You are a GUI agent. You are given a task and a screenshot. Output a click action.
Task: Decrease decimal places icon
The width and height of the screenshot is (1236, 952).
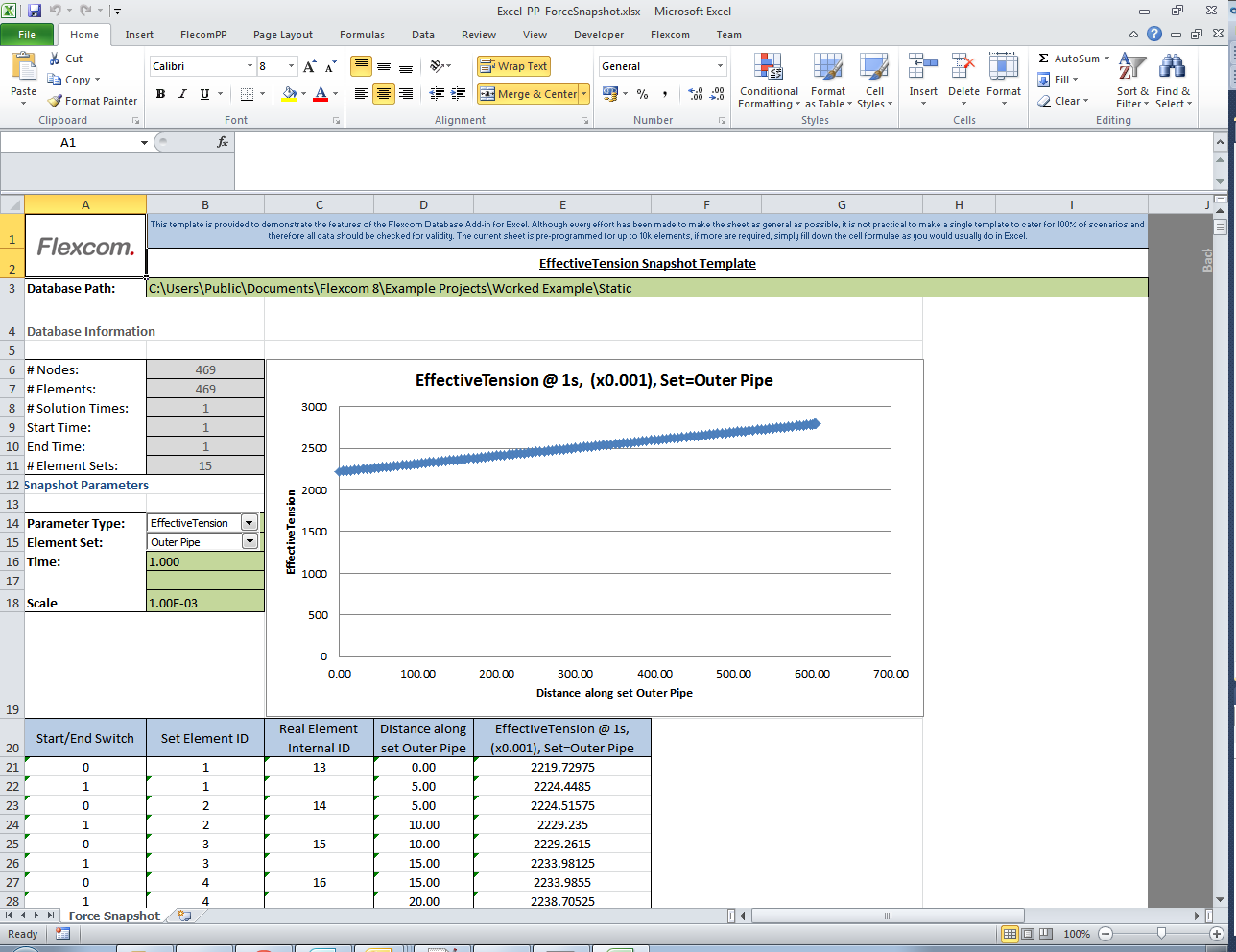coord(718,94)
